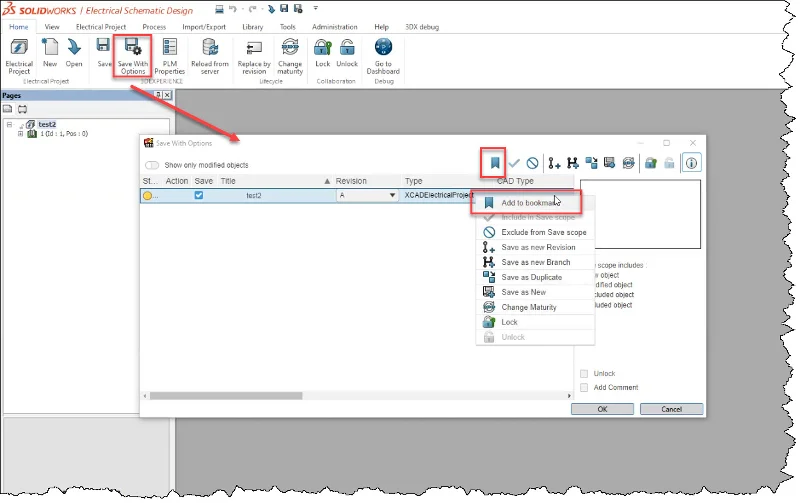Image resolution: width=800 pixels, height=503 pixels.
Task: Enable the Add Comment checkbox
Action: tap(585, 387)
